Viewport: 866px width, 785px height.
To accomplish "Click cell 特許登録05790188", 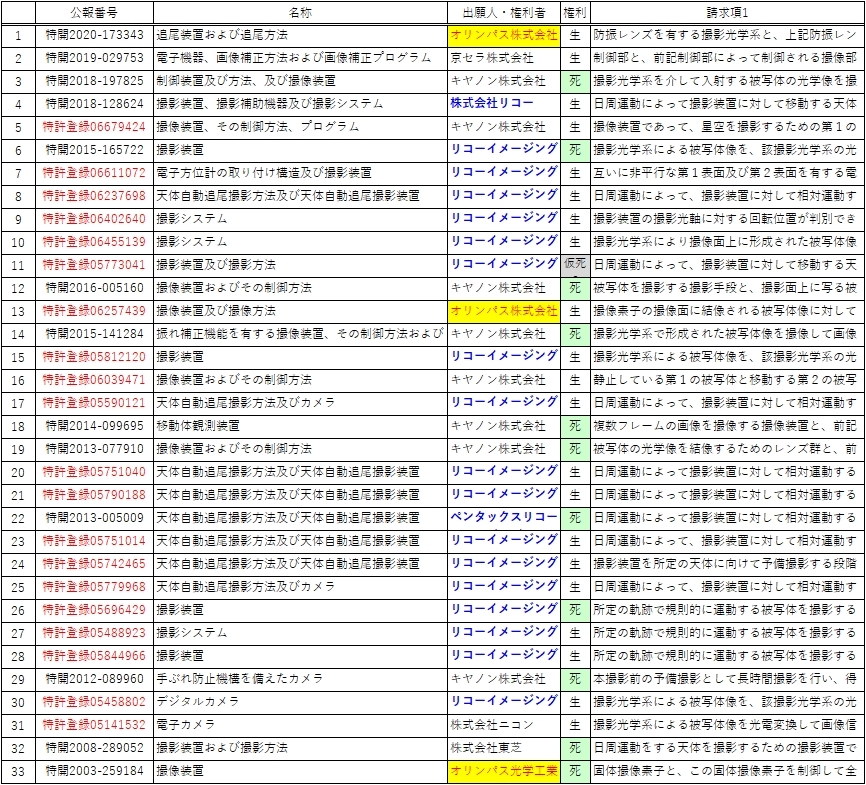I will (94, 495).
